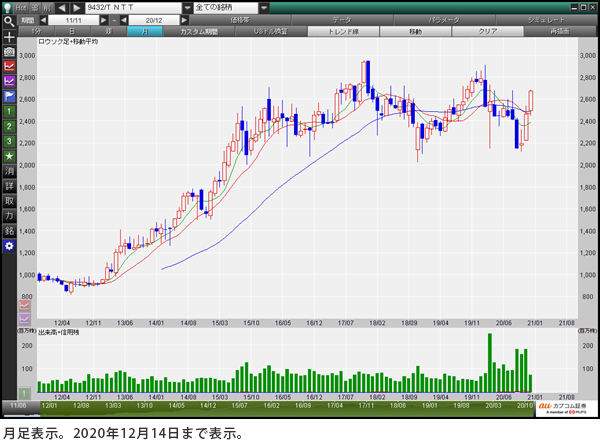The height and width of the screenshot is (440, 600).
Task: Click the 取 sidebar button
Action: (9, 201)
